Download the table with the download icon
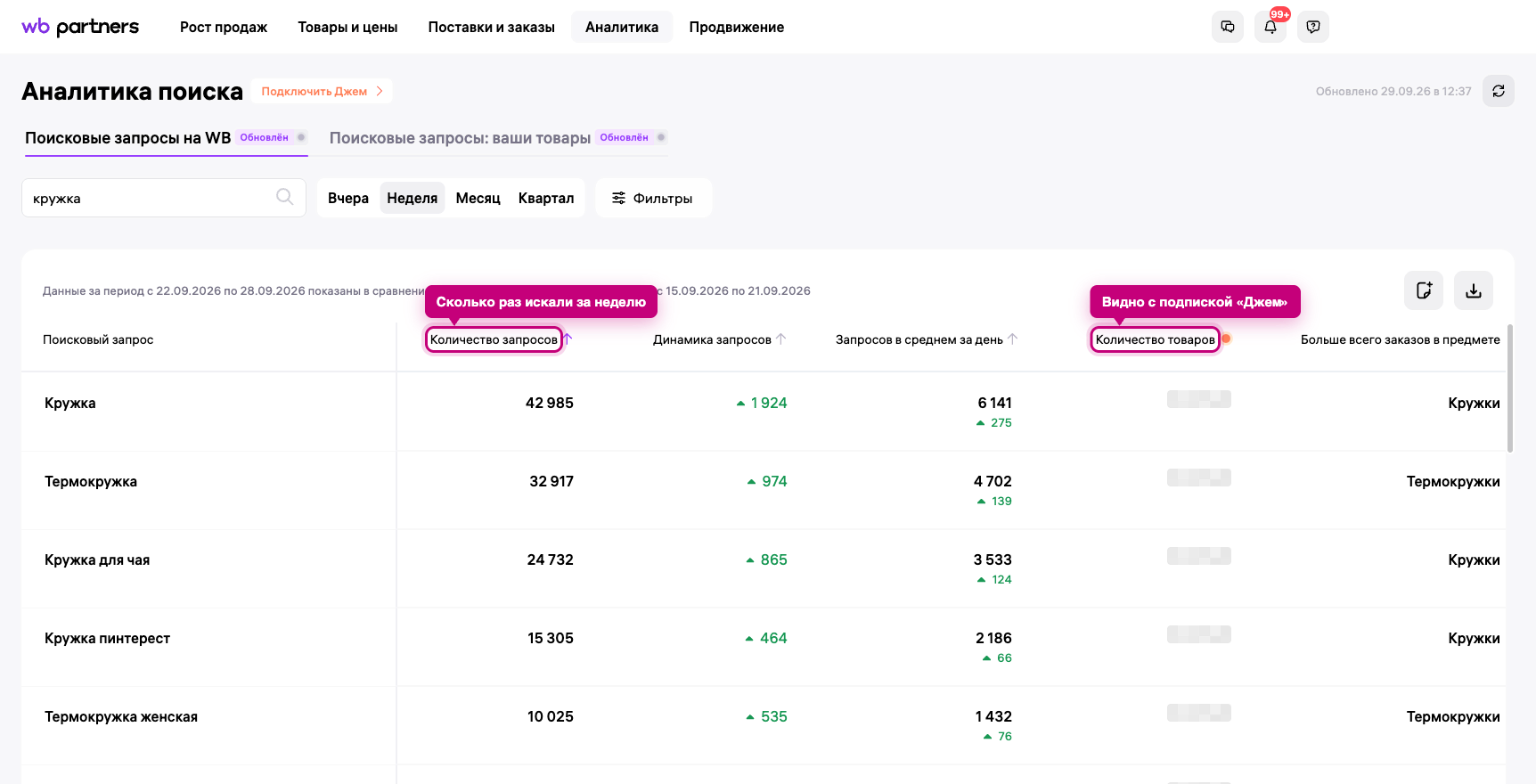The image size is (1536, 784). point(1474,290)
